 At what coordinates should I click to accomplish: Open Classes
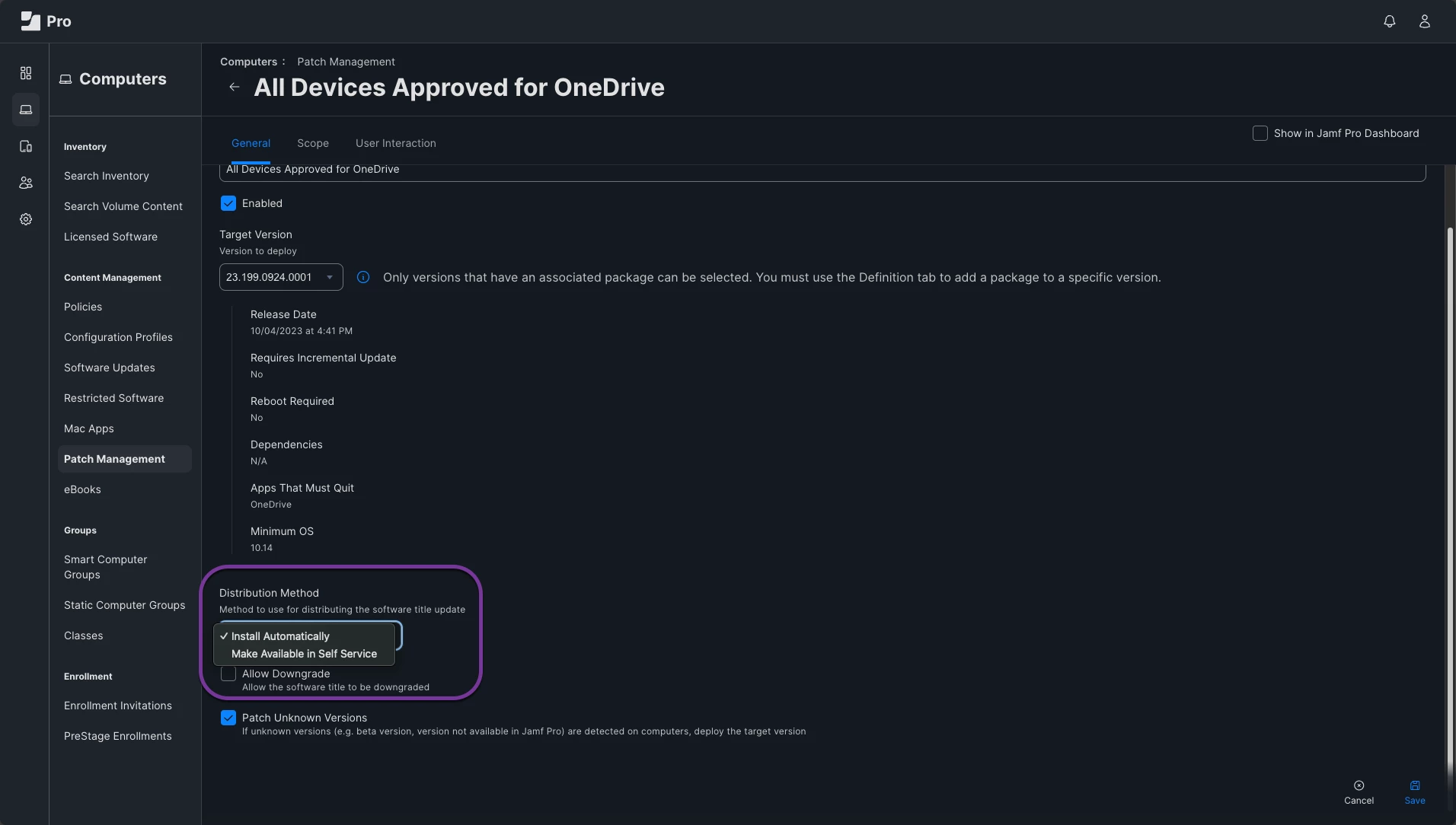[x=84, y=635]
